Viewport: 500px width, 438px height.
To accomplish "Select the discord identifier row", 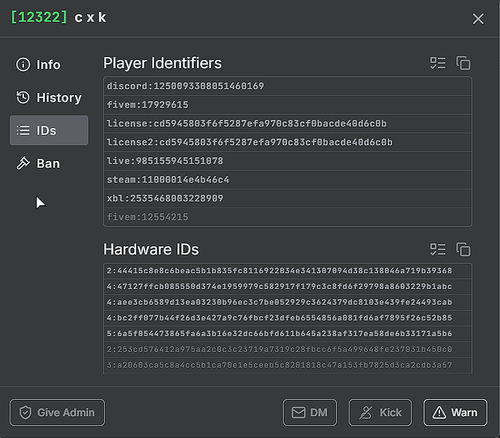I will click(x=287, y=86).
